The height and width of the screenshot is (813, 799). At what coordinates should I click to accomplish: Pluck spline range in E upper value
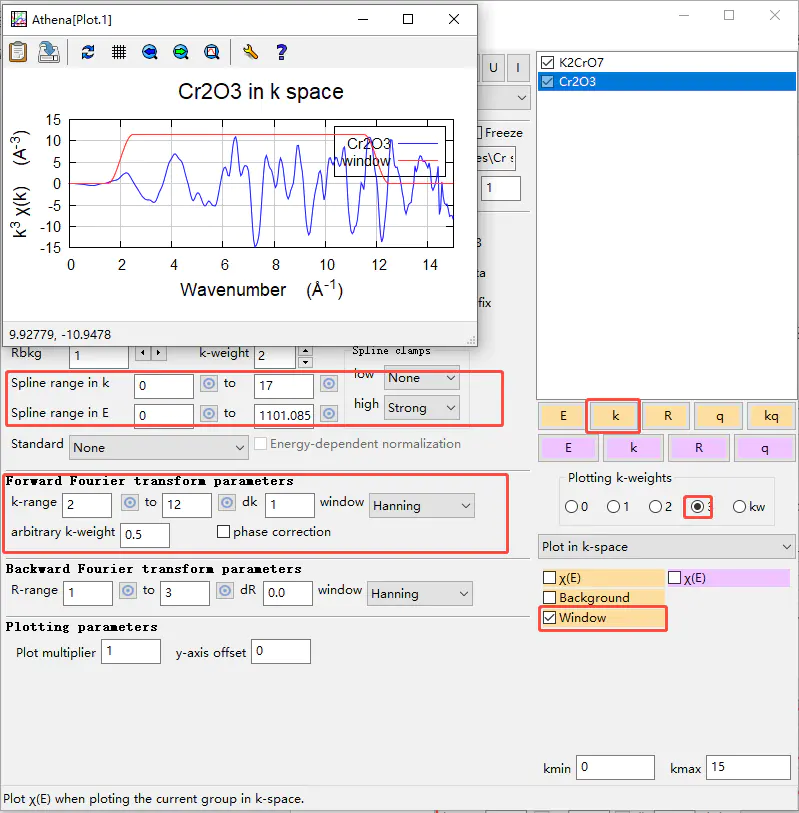point(329,414)
